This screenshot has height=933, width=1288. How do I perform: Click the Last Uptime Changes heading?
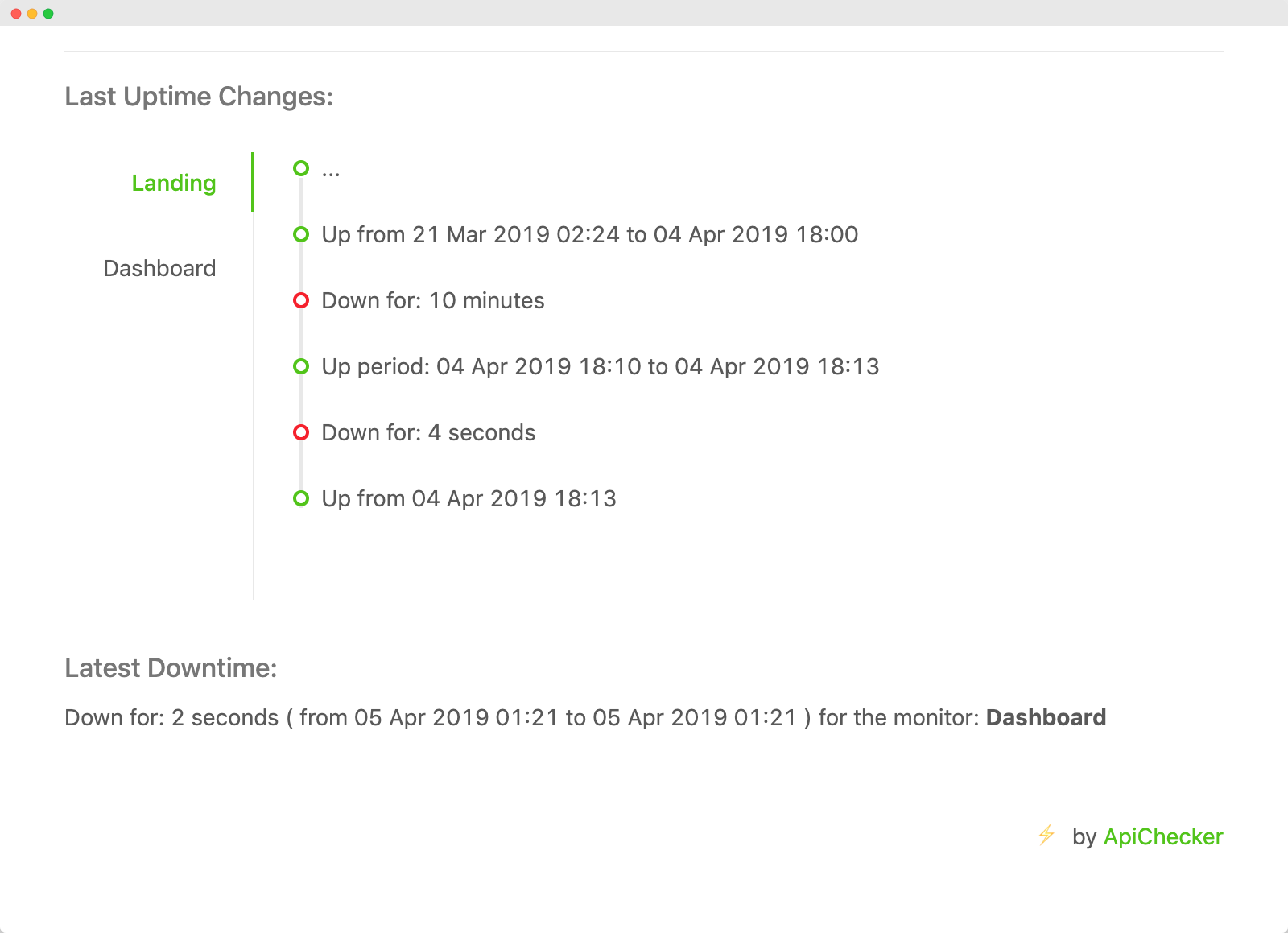[199, 97]
